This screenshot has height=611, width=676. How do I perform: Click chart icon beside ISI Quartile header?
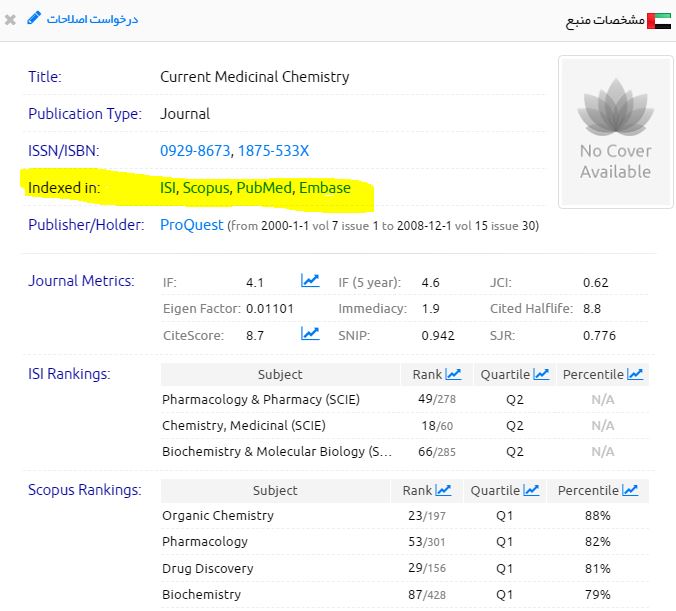tap(541, 374)
